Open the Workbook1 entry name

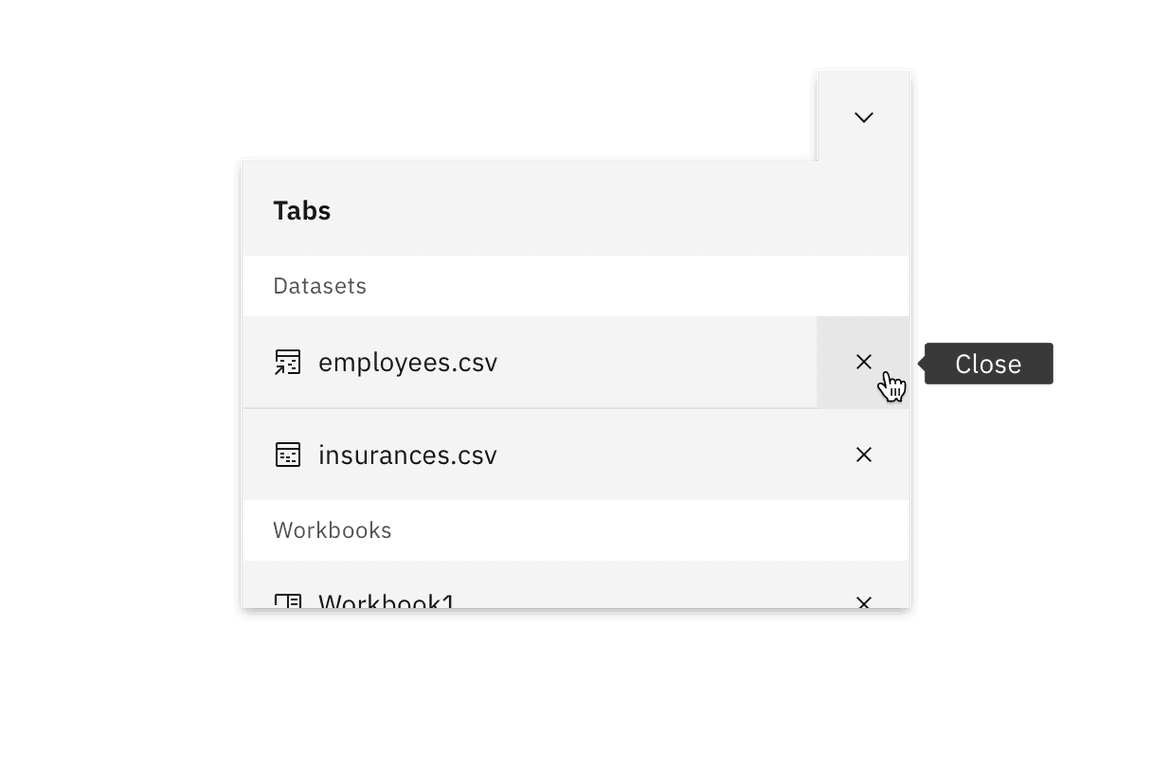click(386, 601)
